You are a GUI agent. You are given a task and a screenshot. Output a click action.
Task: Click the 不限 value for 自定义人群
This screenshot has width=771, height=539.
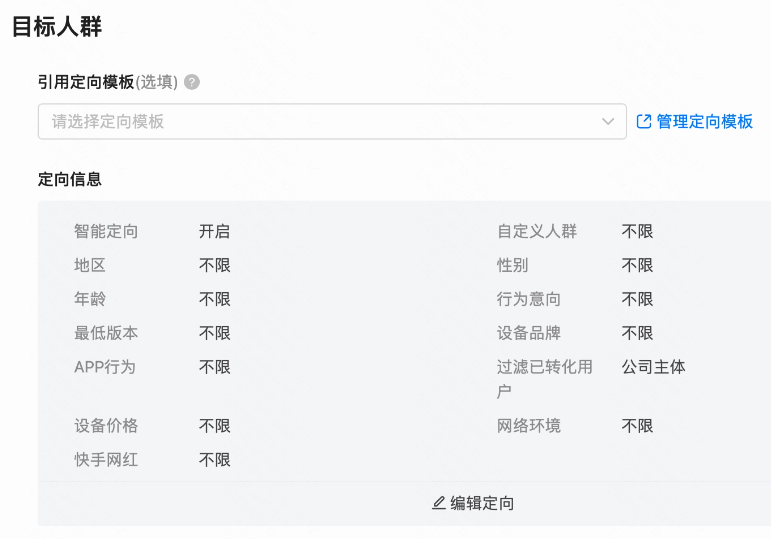(637, 231)
